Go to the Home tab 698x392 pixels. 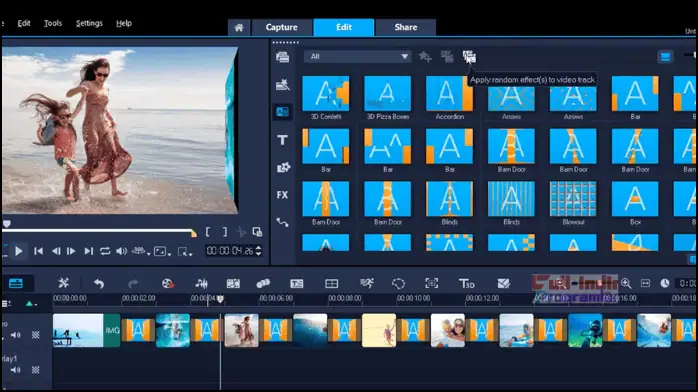(239, 28)
